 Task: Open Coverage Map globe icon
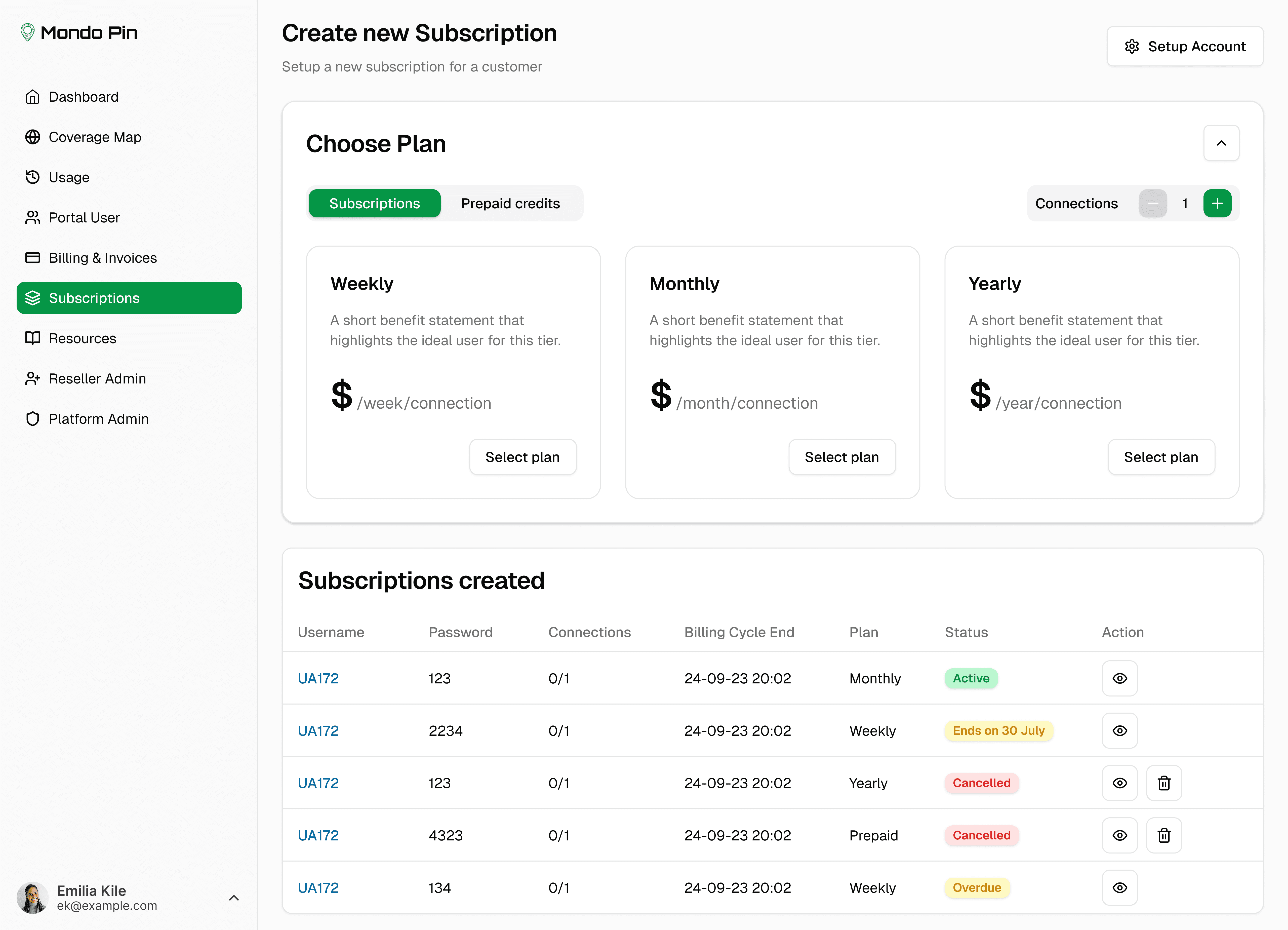[x=32, y=137]
